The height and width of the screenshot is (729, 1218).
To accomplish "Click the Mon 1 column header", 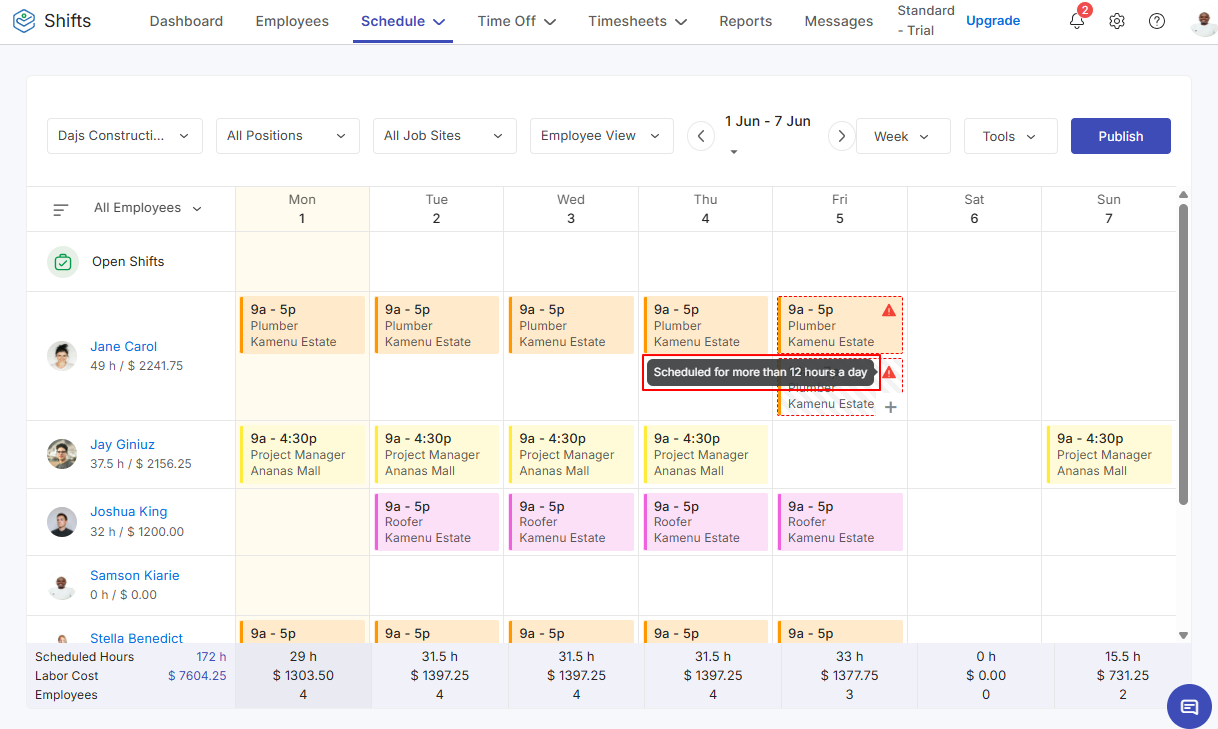I will pos(302,209).
